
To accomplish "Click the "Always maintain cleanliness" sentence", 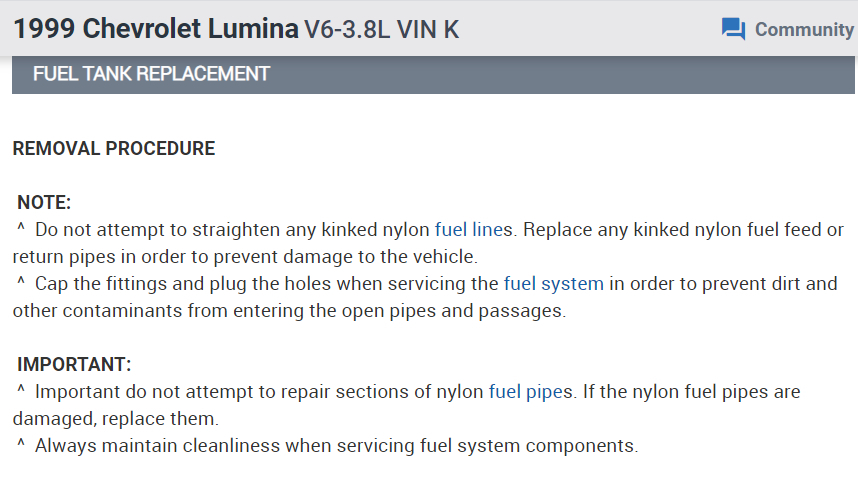I will tap(336, 445).
